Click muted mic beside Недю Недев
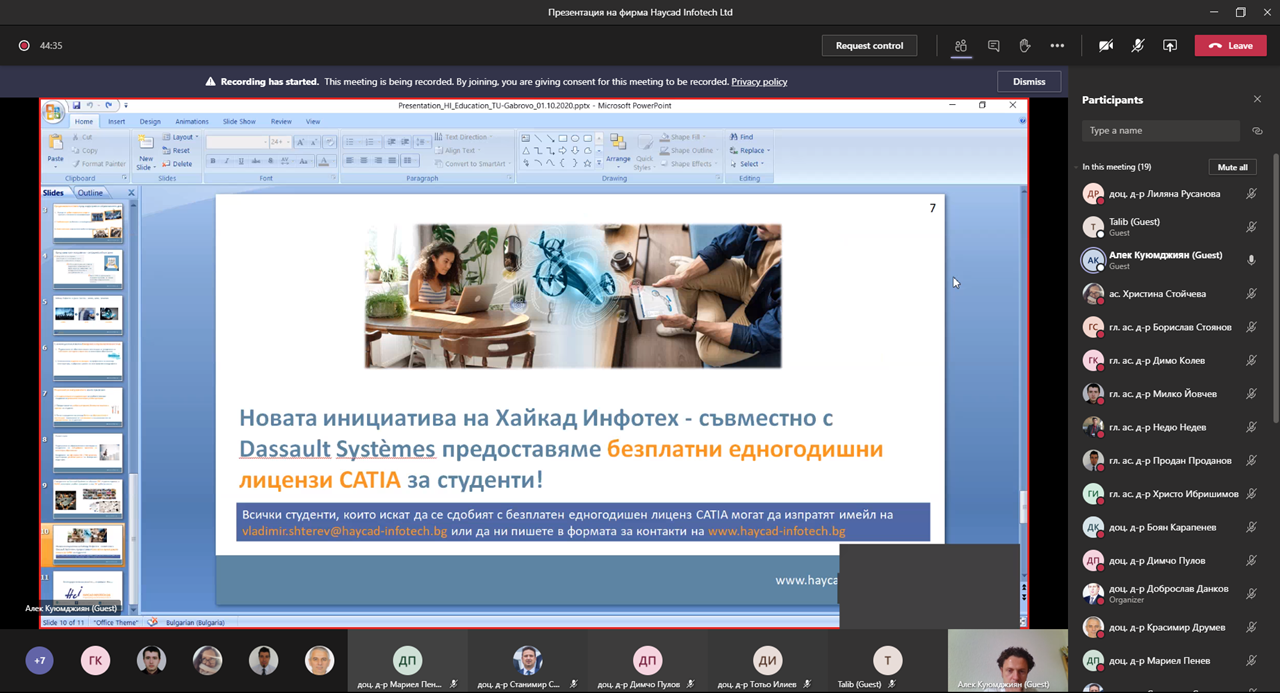Viewport: 1280px width, 693px height. tap(1250, 427)
